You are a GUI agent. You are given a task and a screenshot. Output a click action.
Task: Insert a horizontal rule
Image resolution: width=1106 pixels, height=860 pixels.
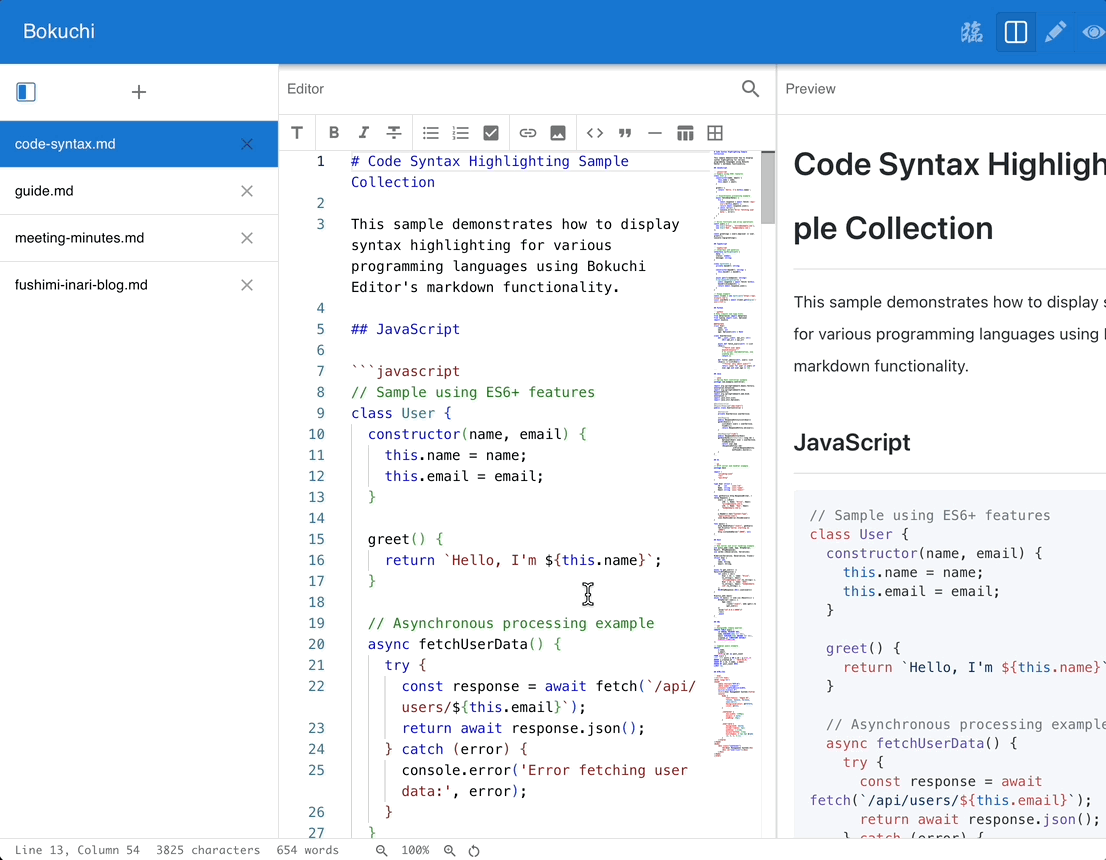(655, 133)
